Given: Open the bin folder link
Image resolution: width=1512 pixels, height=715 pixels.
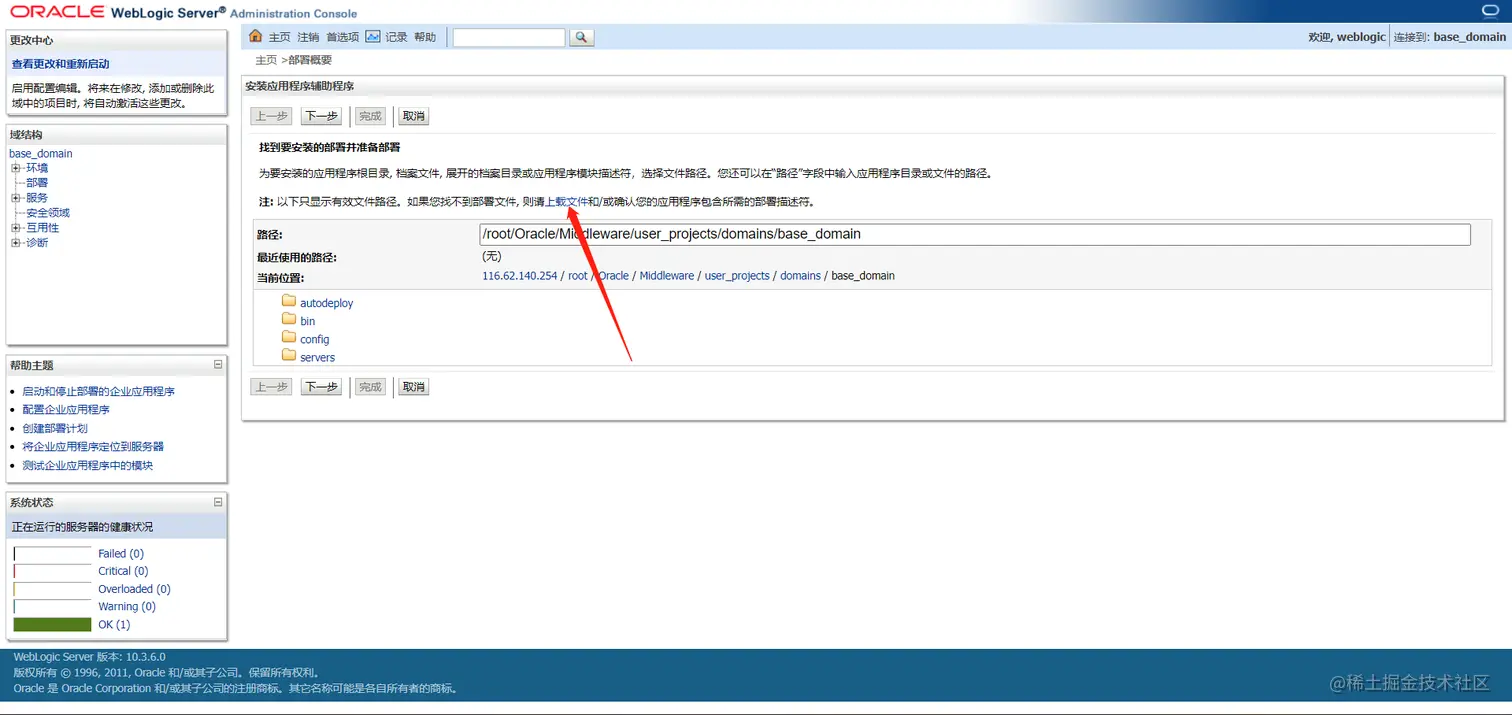Looking at the screenshot, I should click(x=308, y=321).
